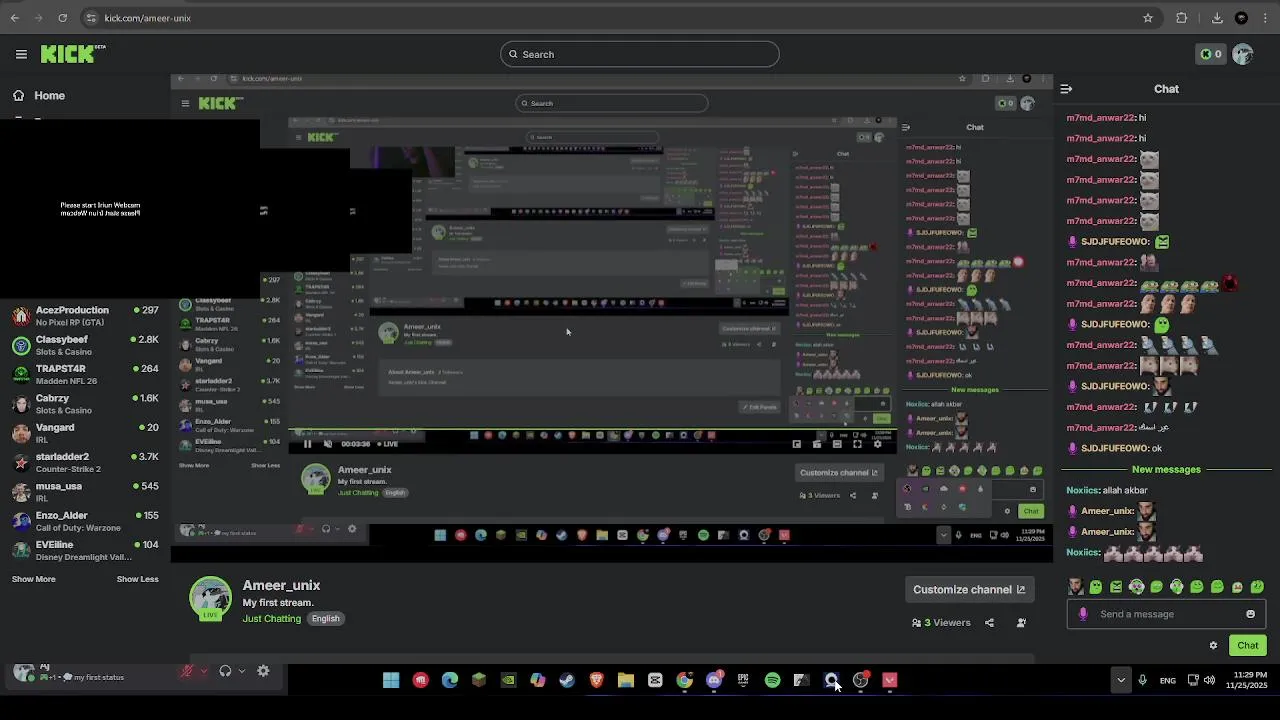Open Discord from taskbar

[x=714, y=681]
